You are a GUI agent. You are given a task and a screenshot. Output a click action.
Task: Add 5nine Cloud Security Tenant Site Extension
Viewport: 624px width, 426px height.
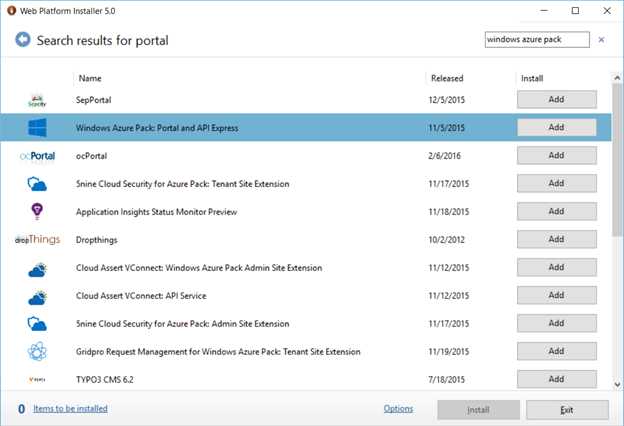click(557, 183)
